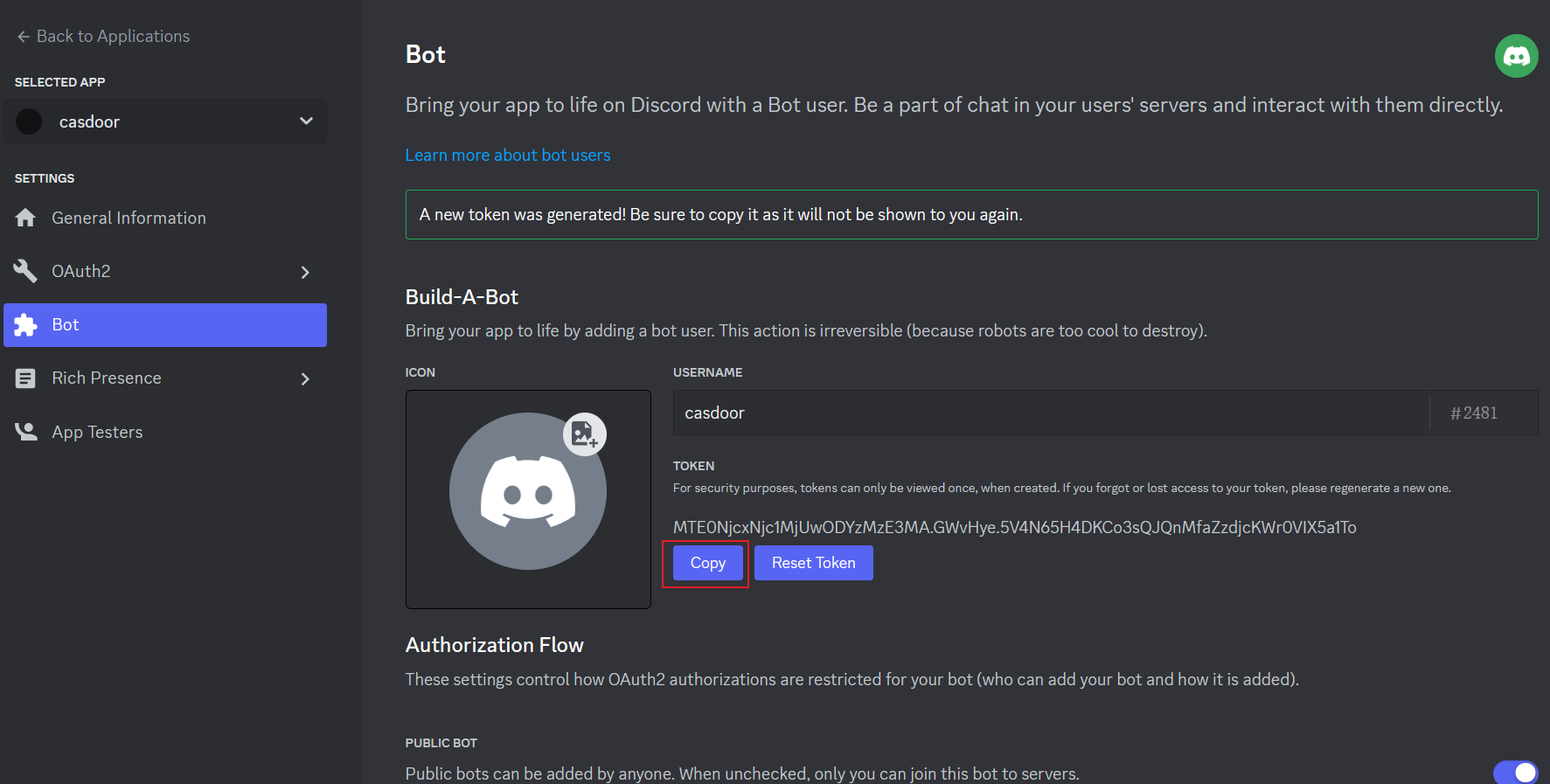Select the Bot puzzle piece icon
The width and height of the screenshot is (1550, 784).
25,324
